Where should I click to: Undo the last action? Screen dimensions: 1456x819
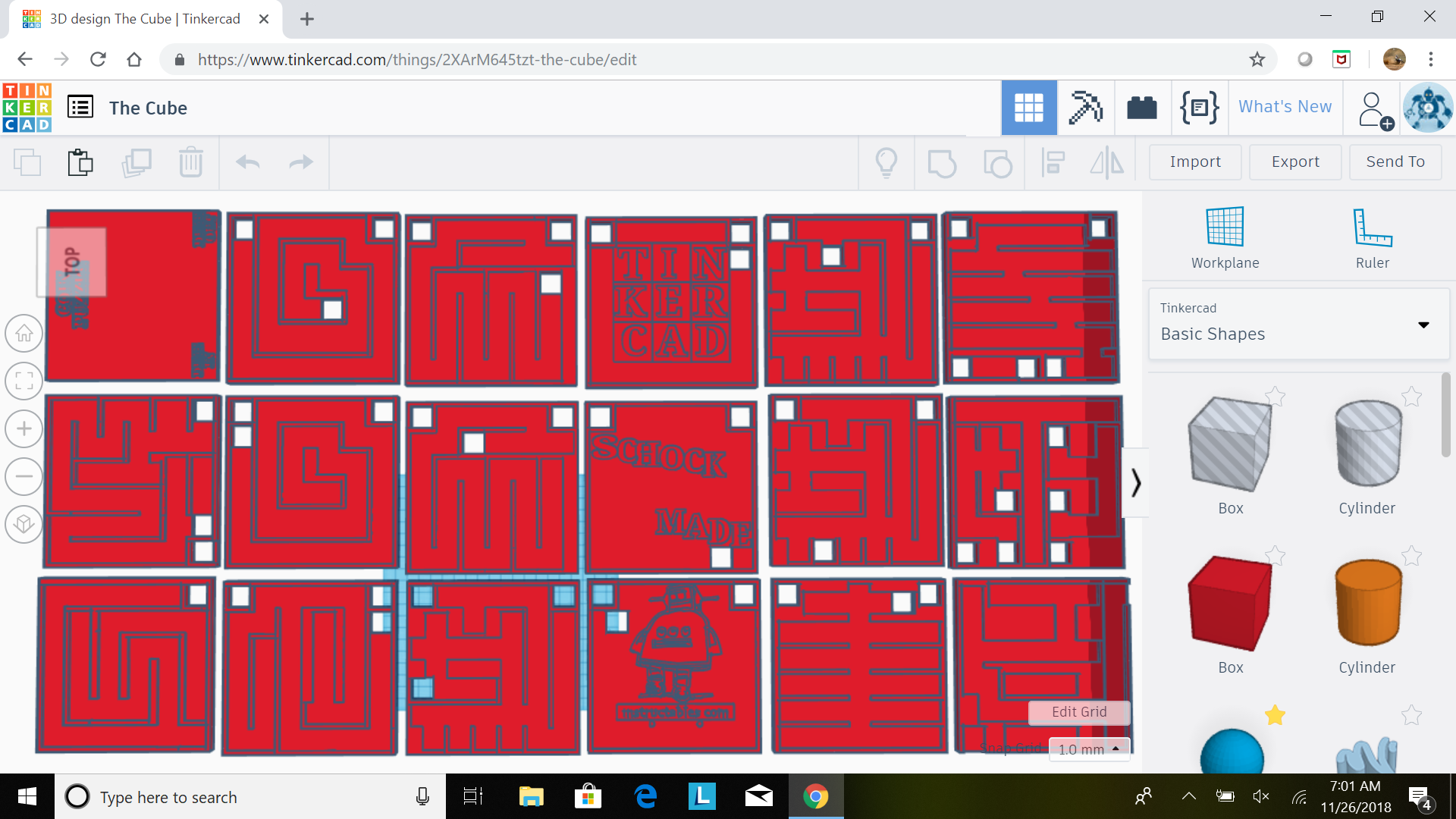click(x=247, y=162)
